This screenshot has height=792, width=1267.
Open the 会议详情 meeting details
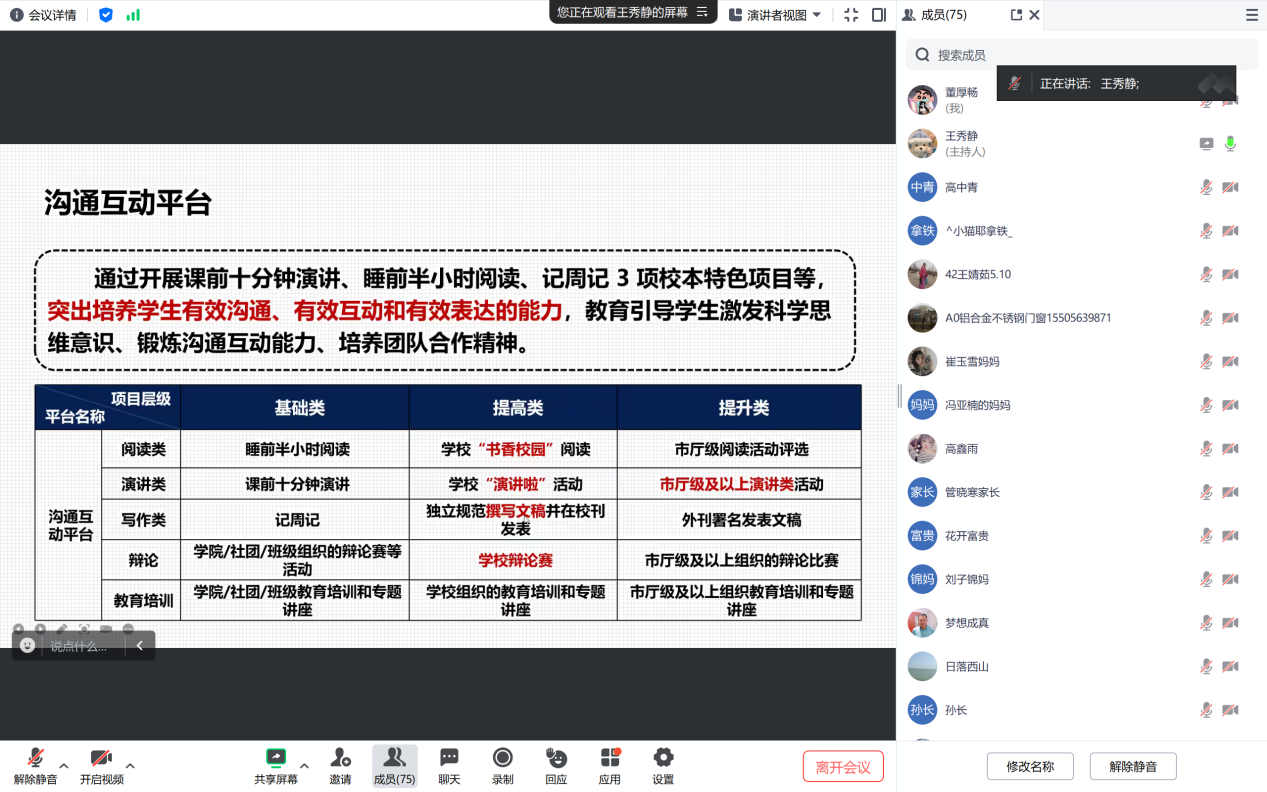click(44, 15)
